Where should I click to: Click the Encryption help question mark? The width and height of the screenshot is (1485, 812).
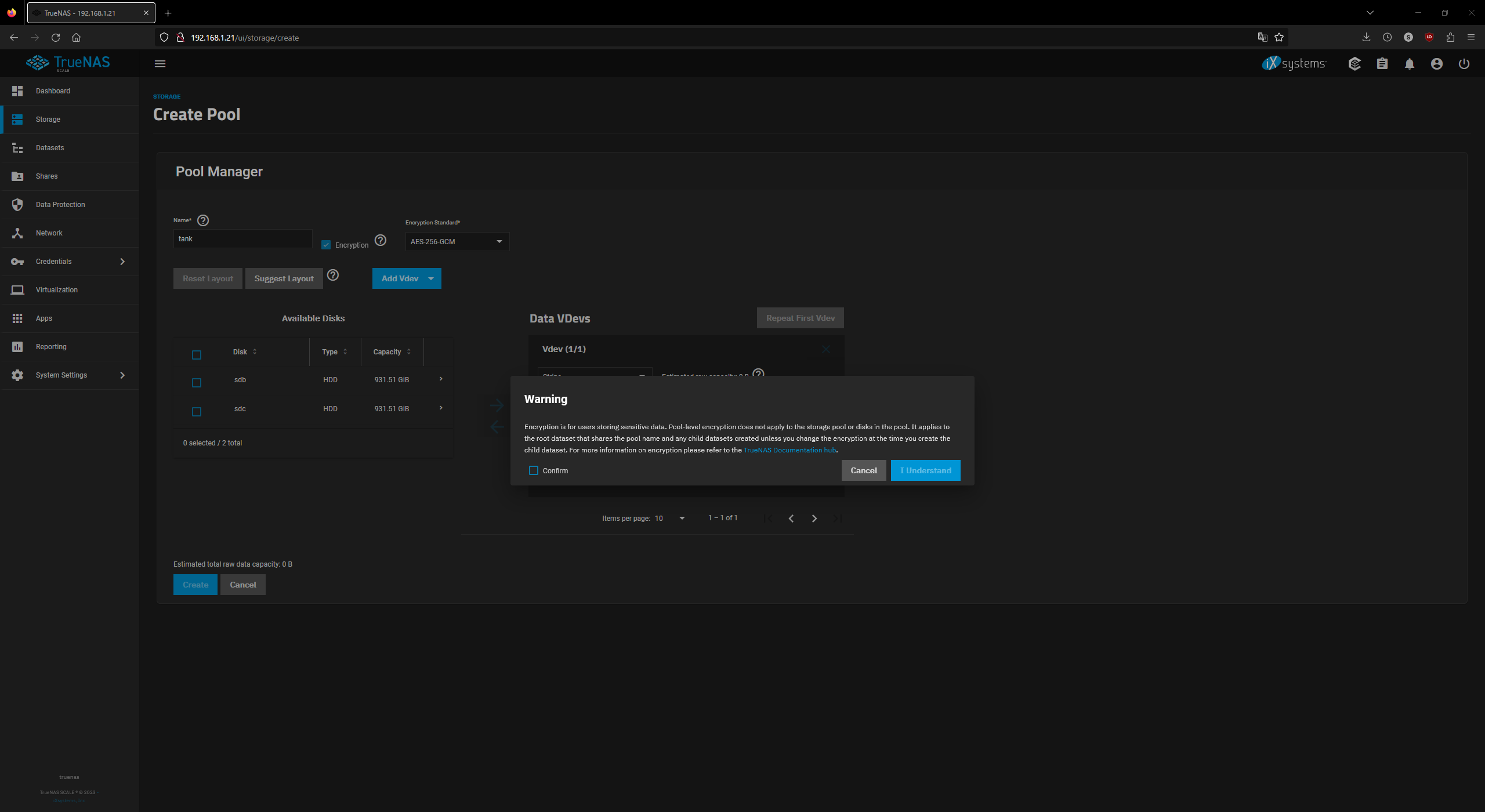(x=380, y=240)
